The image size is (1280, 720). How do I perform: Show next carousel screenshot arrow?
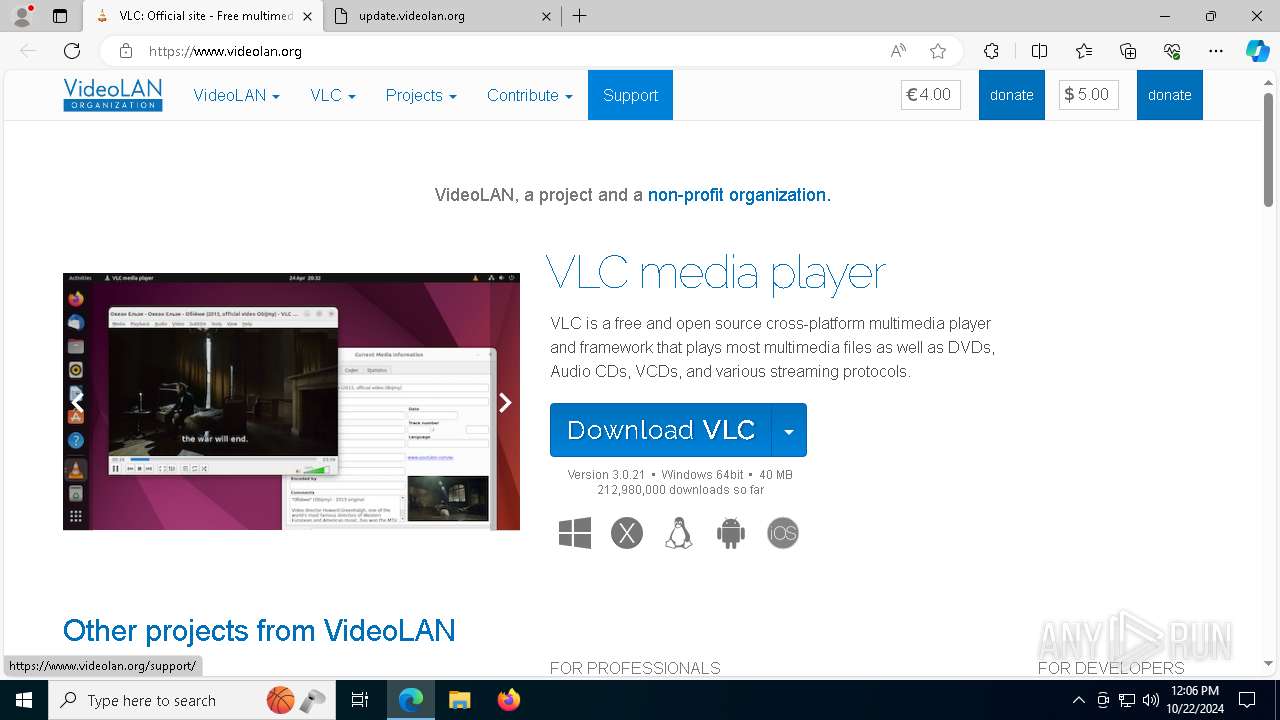click(505, 402)
